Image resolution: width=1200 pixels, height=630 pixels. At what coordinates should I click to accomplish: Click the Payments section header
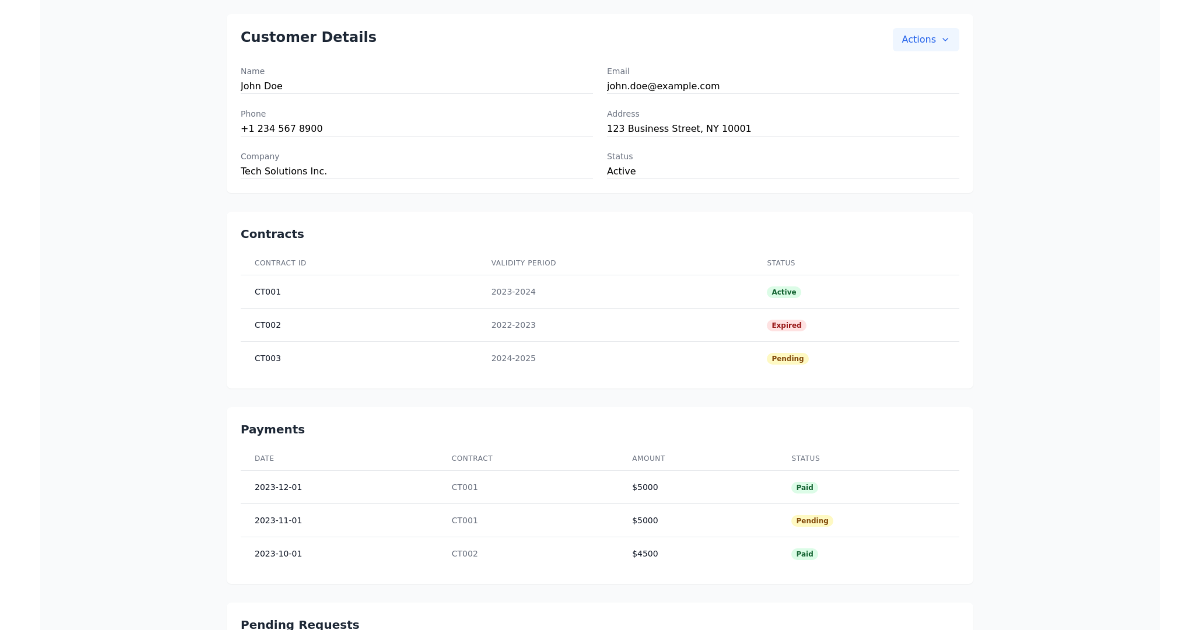pos(272,429)
